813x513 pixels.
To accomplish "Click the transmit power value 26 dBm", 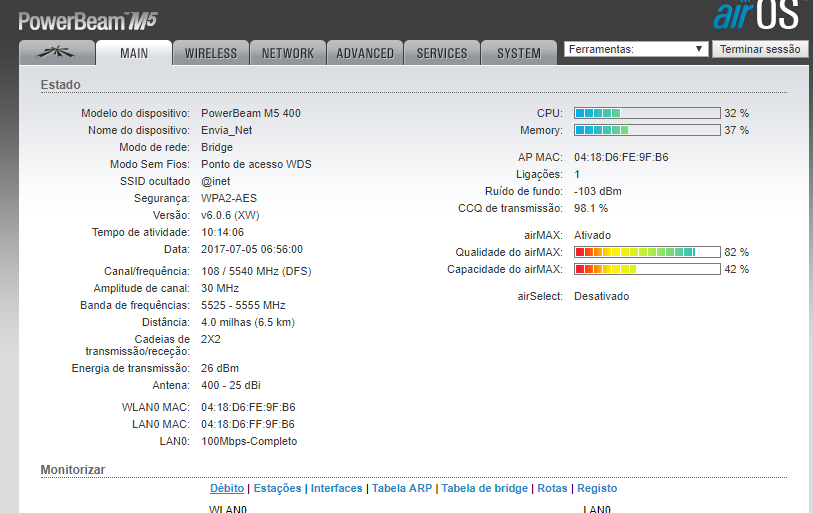I will (220, 368).
